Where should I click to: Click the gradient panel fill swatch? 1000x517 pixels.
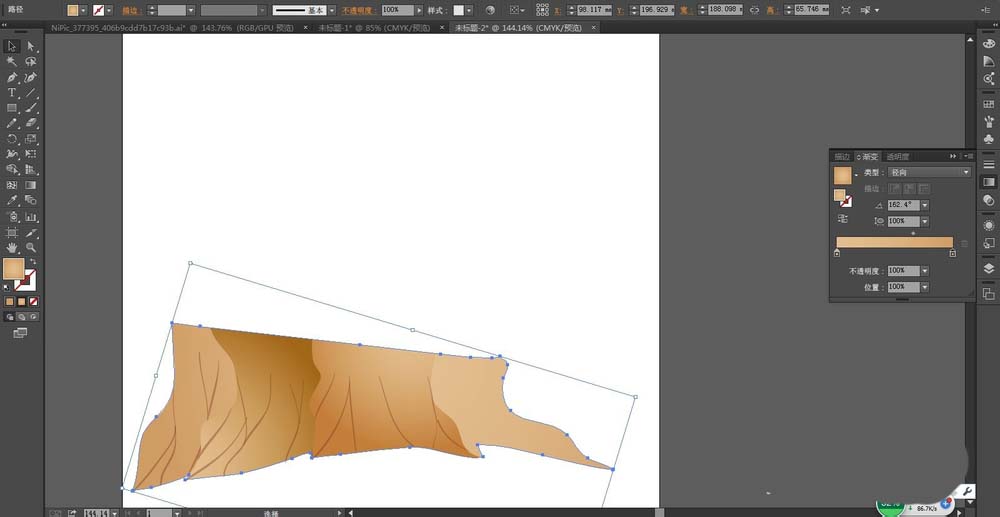pyautogui.click(x=842, y=176)
